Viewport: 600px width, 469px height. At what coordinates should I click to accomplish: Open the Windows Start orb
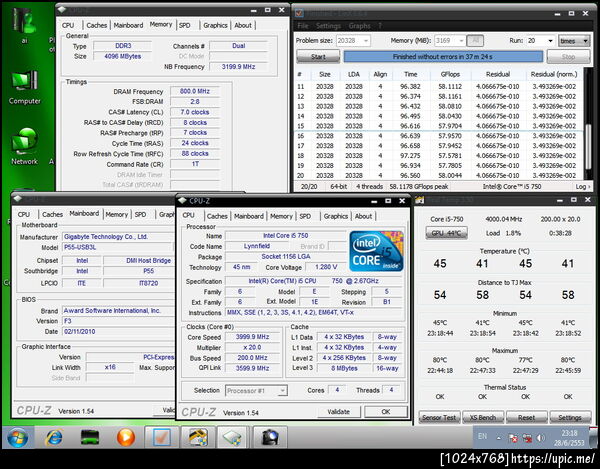pyautogui.click(x=17, y=437)
